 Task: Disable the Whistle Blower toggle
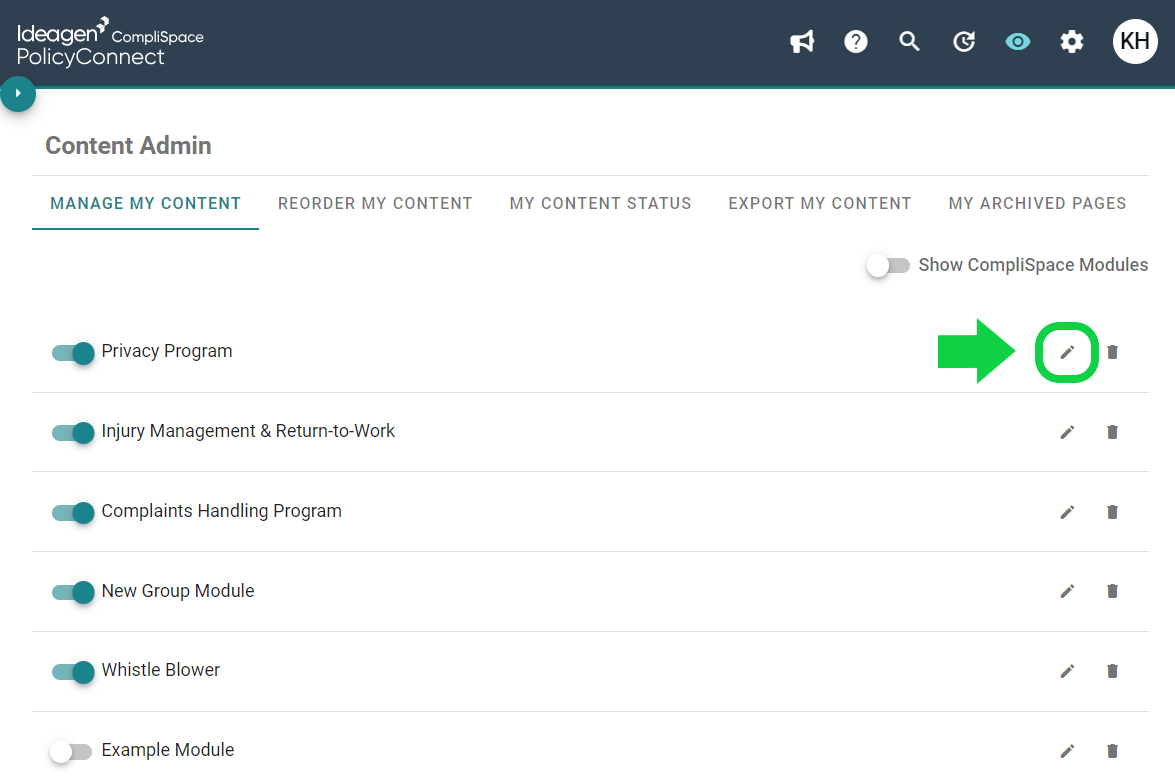coord(73,672)
